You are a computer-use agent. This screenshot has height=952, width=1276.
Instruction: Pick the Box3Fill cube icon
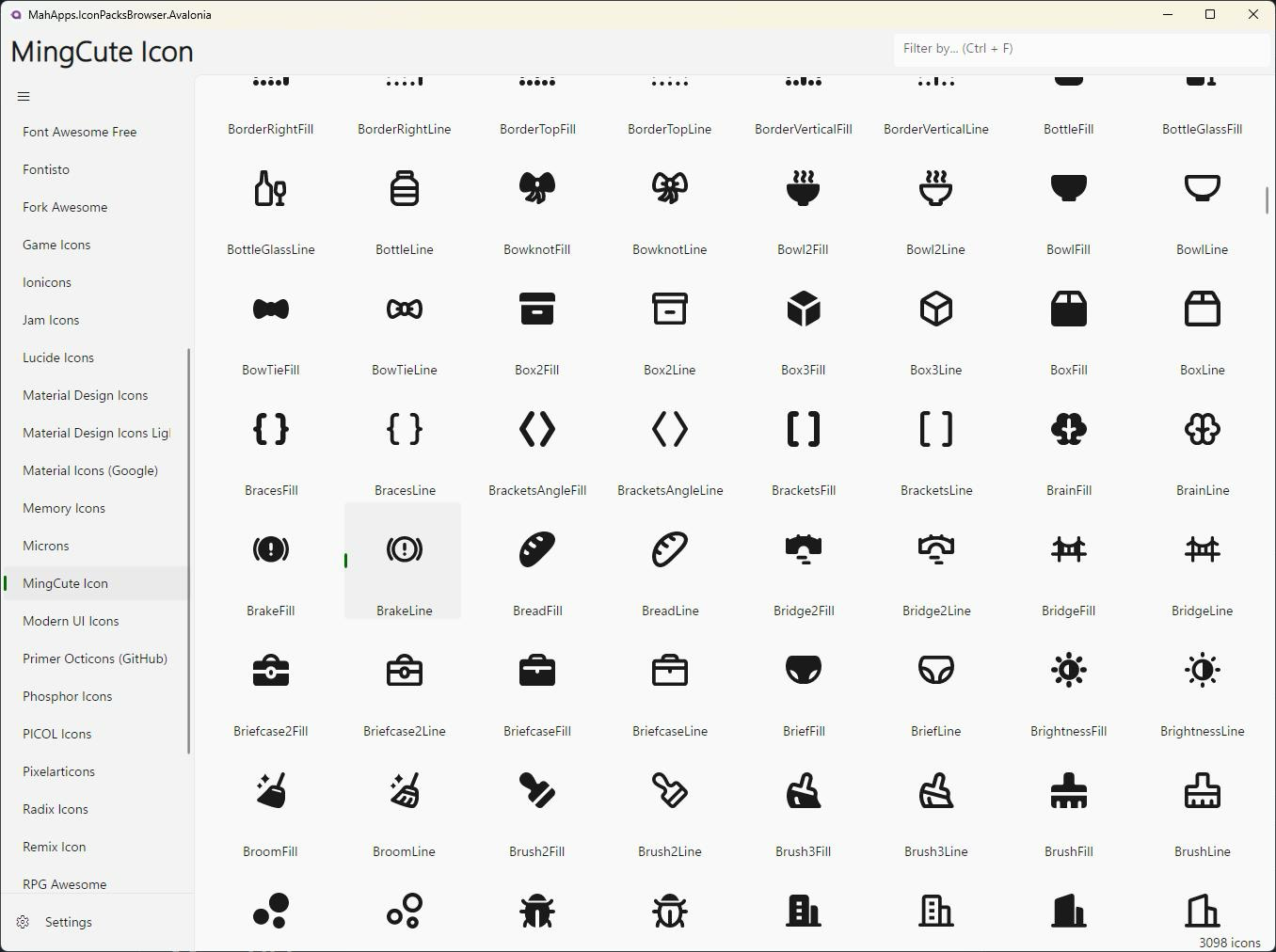point(804,309)
